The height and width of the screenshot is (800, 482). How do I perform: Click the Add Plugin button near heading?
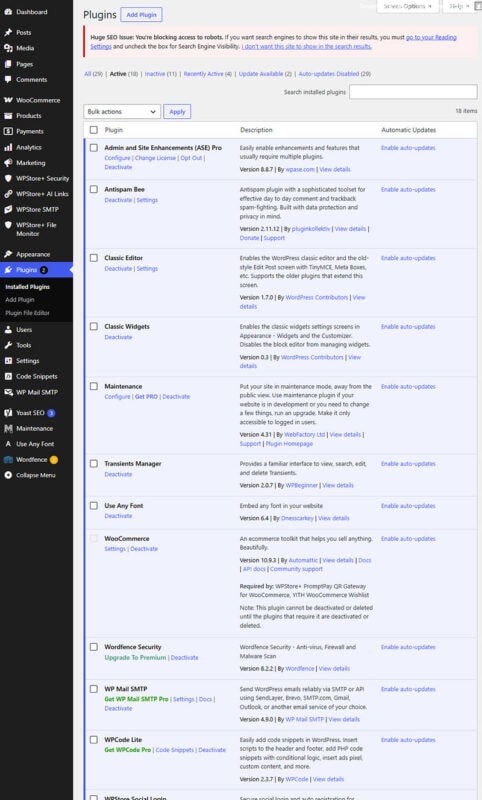click(141, 15)
